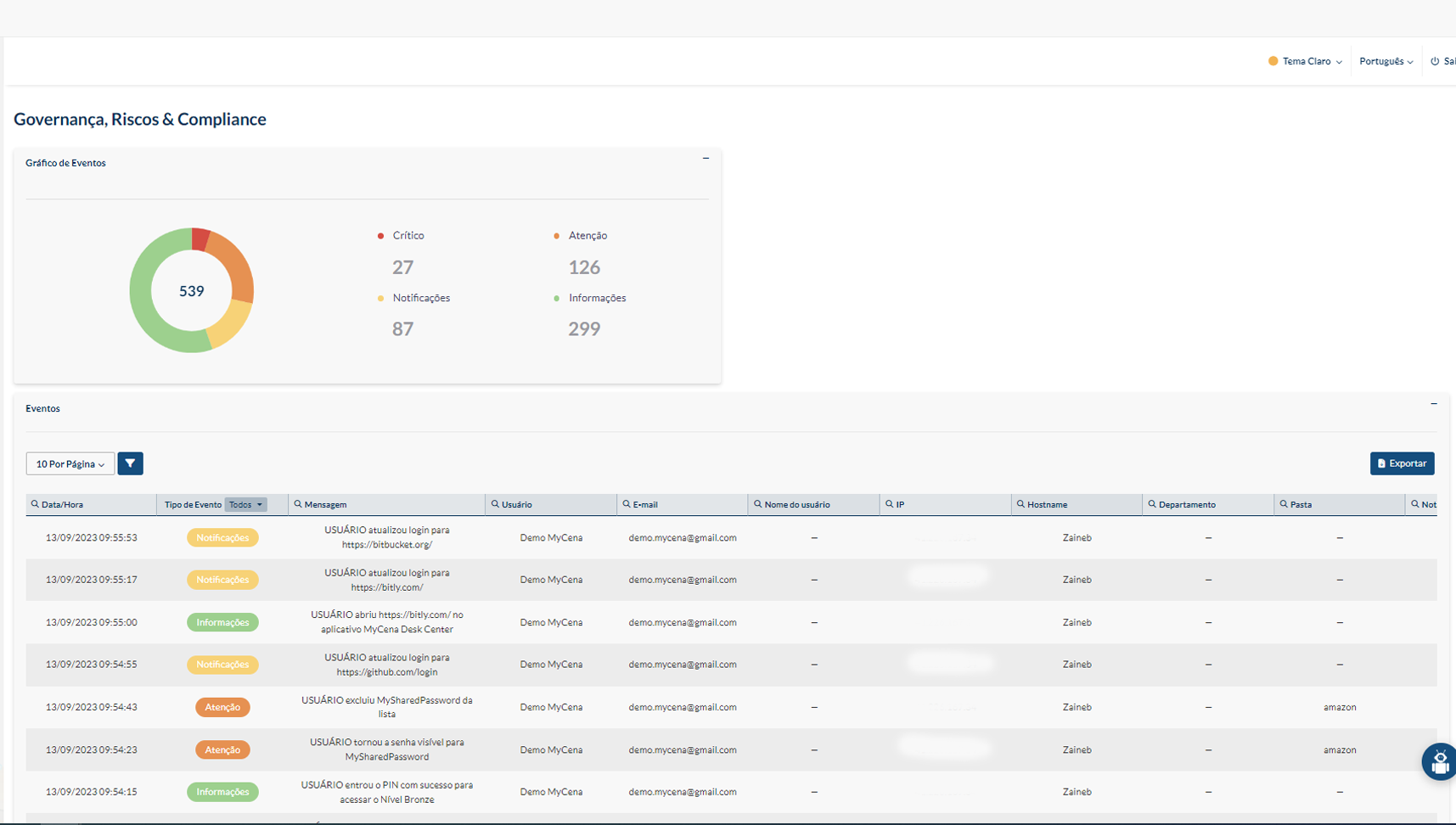Click Zaineb hostname in 09:54:15 row
Image resolution: width=1456 pixels, height=825 pixels.
1077,792
